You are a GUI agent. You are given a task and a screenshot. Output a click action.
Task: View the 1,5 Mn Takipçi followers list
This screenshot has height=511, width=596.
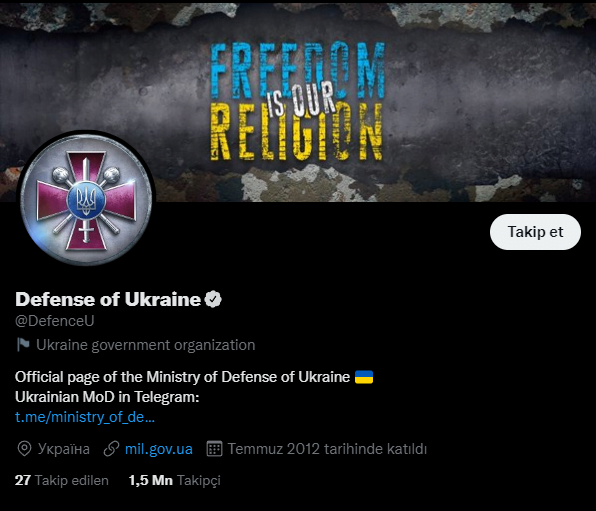(x=174, y=481)
